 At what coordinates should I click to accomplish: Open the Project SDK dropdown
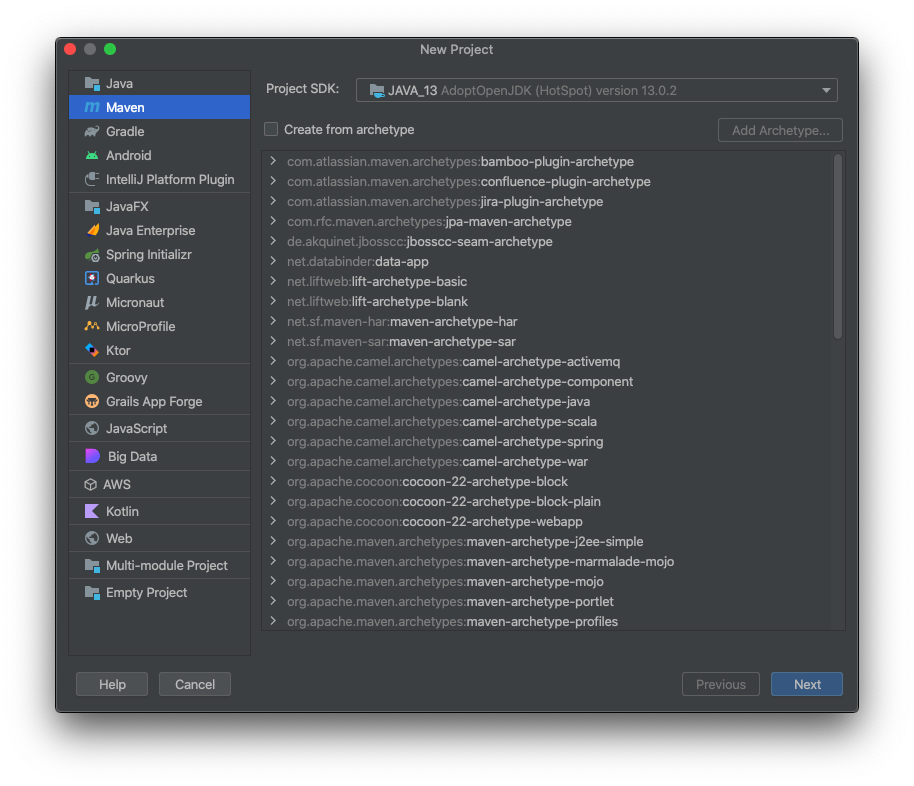click(597, 90)
